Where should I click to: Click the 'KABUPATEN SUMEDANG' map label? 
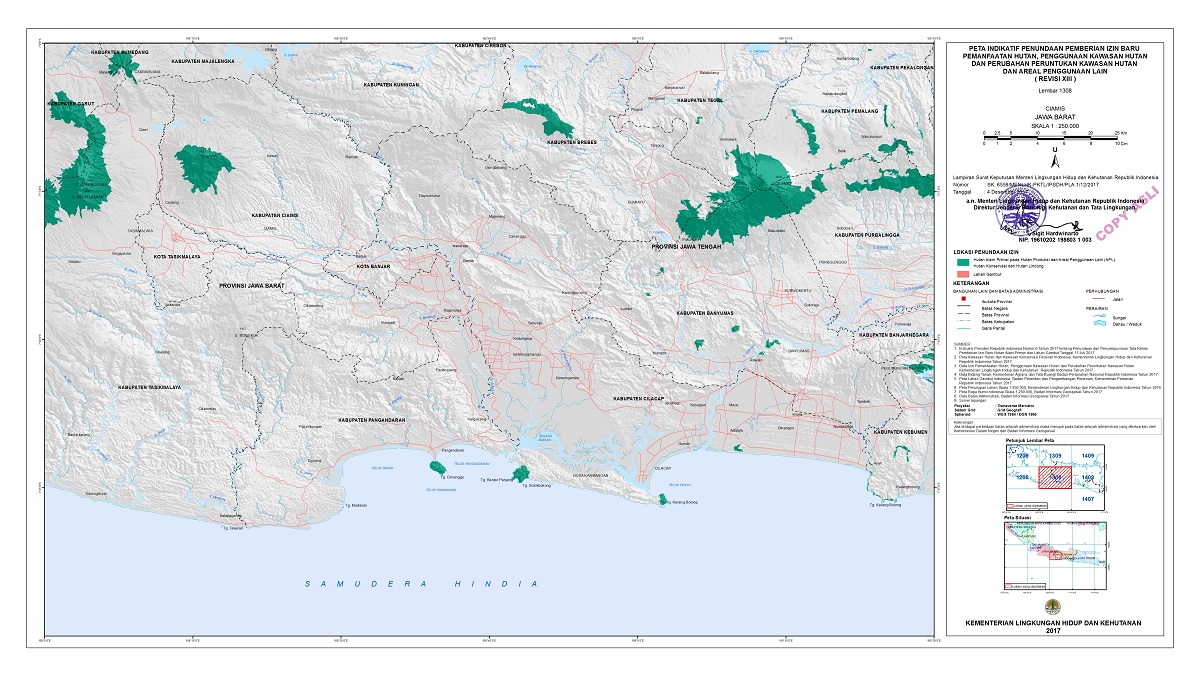119,50
